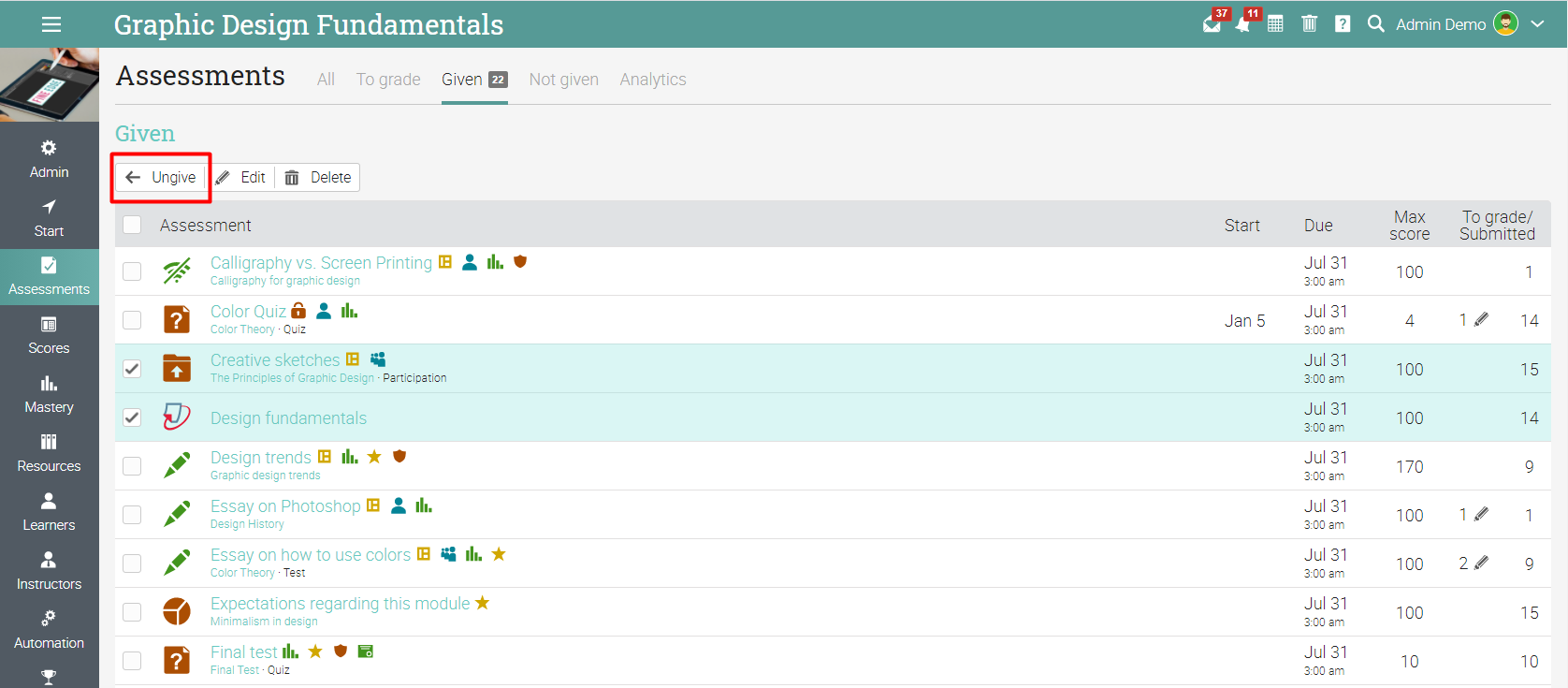
Task: Open the Design fundamentals assessment link
Action: (x=288, y=418)
